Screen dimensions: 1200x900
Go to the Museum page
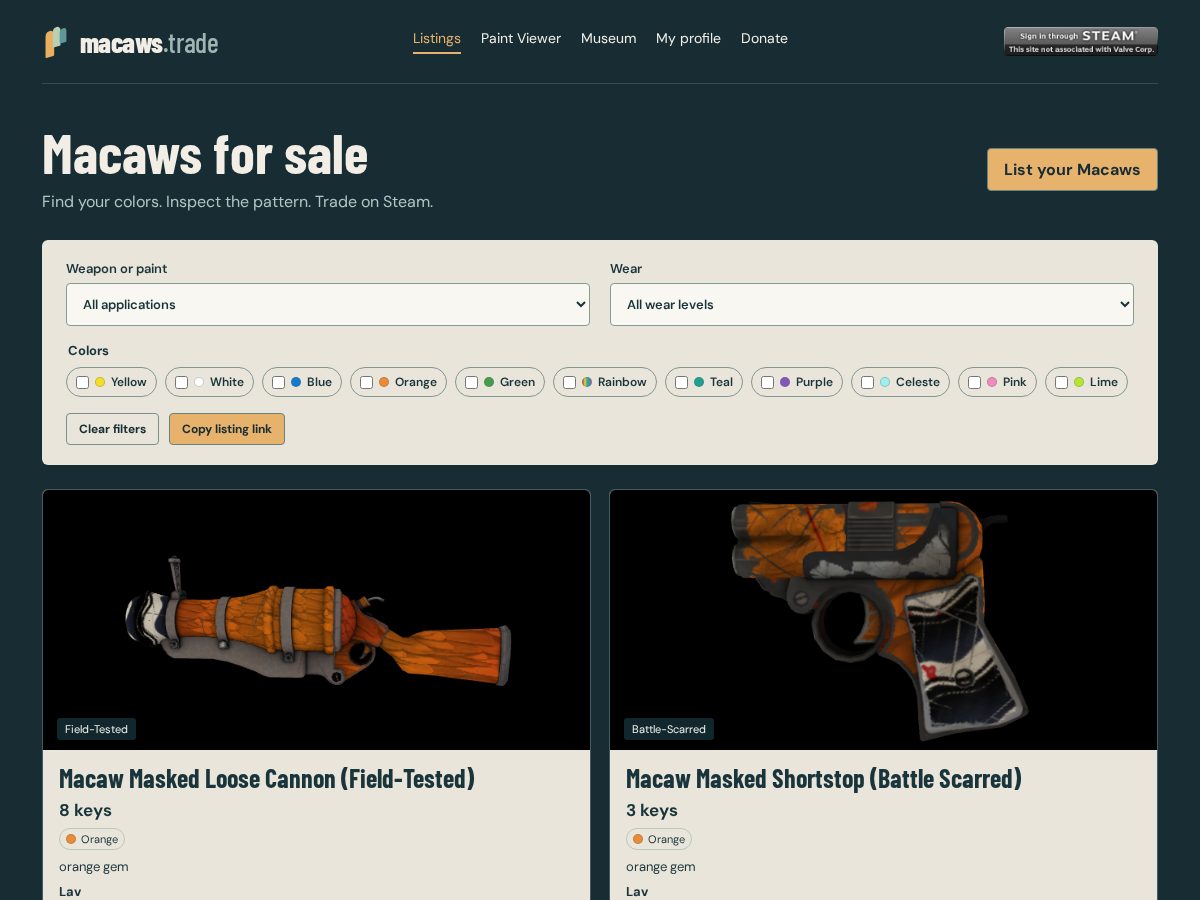pos(608,38)
